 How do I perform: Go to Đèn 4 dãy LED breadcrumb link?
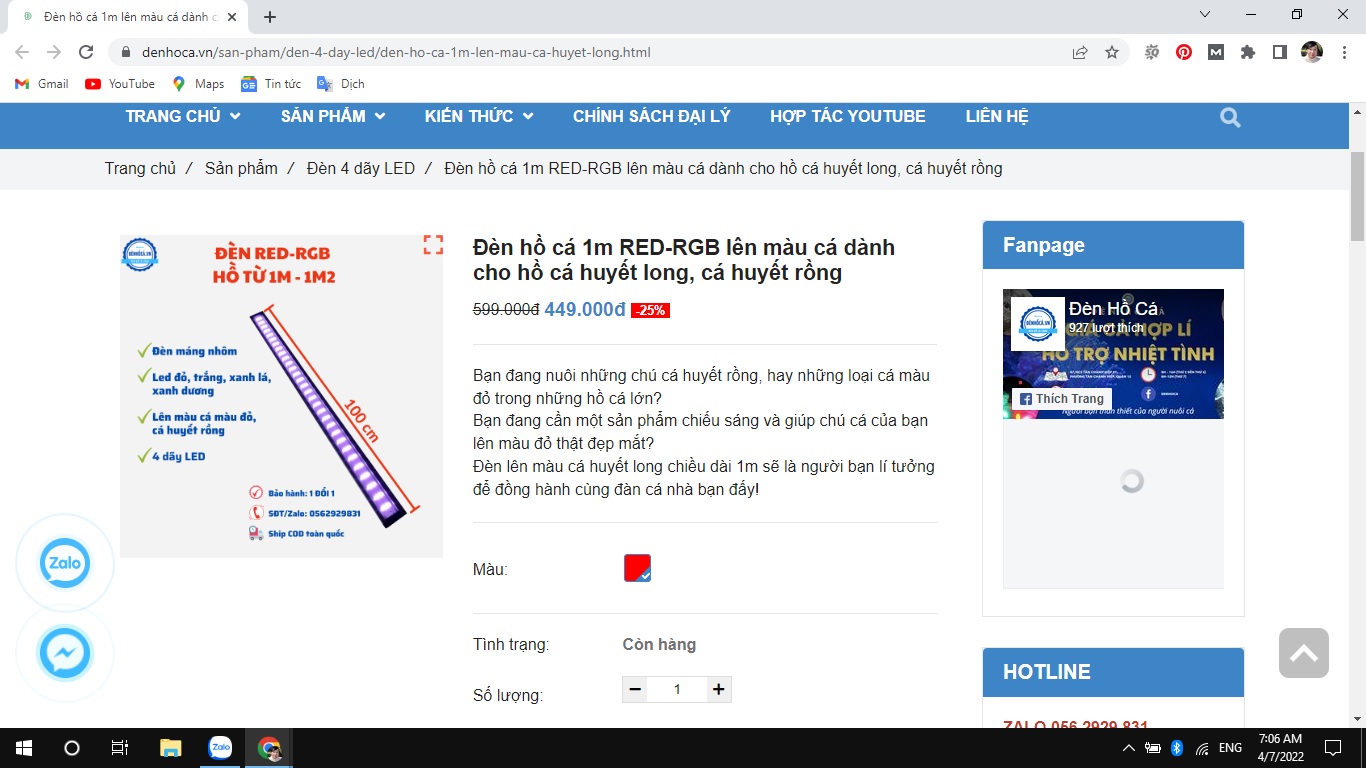tap(360, 168)
